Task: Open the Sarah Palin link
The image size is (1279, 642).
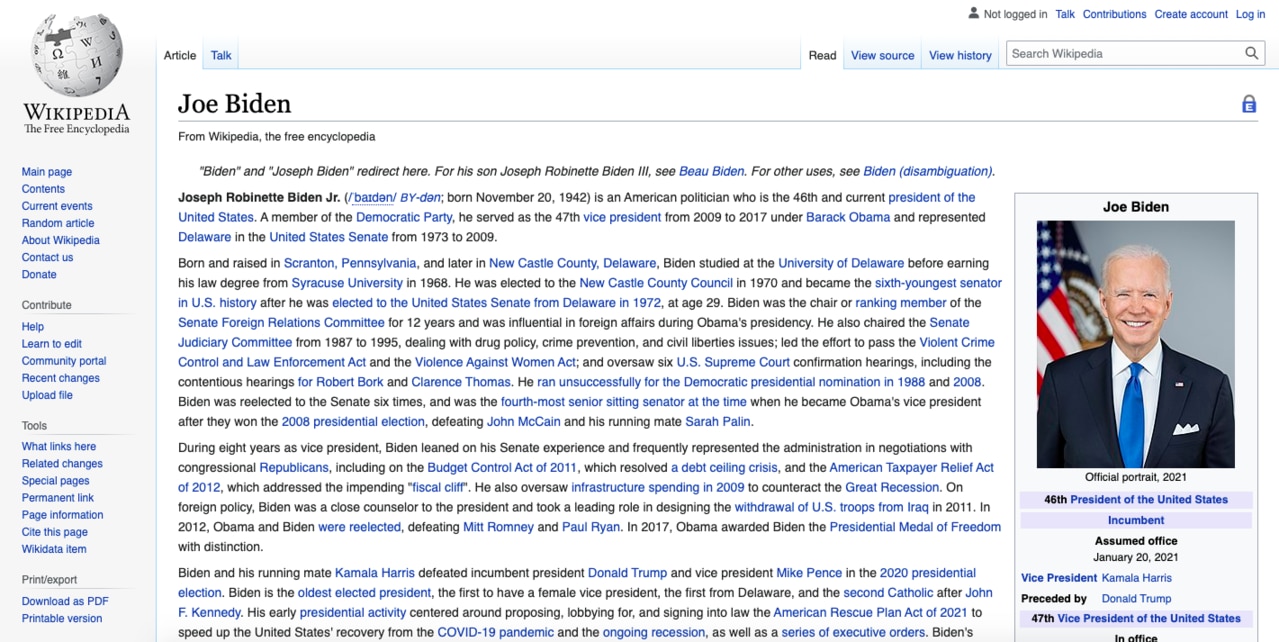Action: click(x=719, y=421)
